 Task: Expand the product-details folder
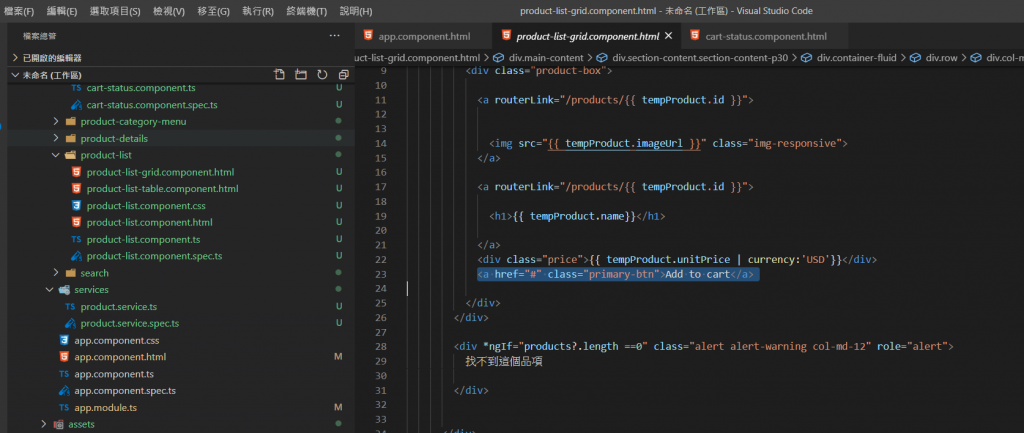pyautogui.click(x=114, y=138)
